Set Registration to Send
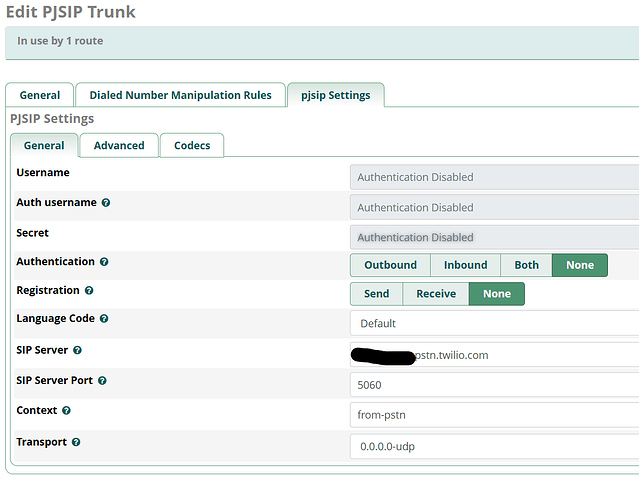639x500 pixels. pyautogui.click(x=376, y=294)
